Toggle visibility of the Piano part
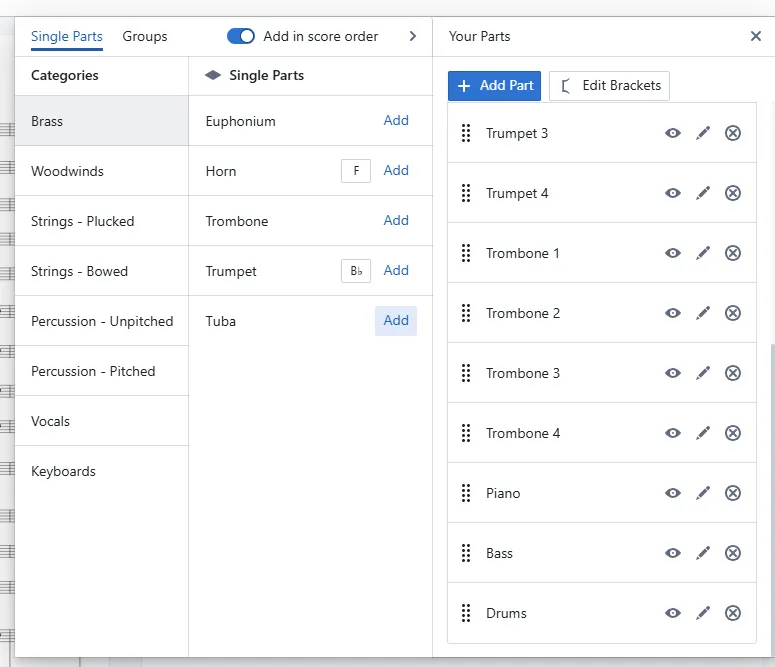The width and height of the screenshot is (775, 667). [x=673, y=493]
